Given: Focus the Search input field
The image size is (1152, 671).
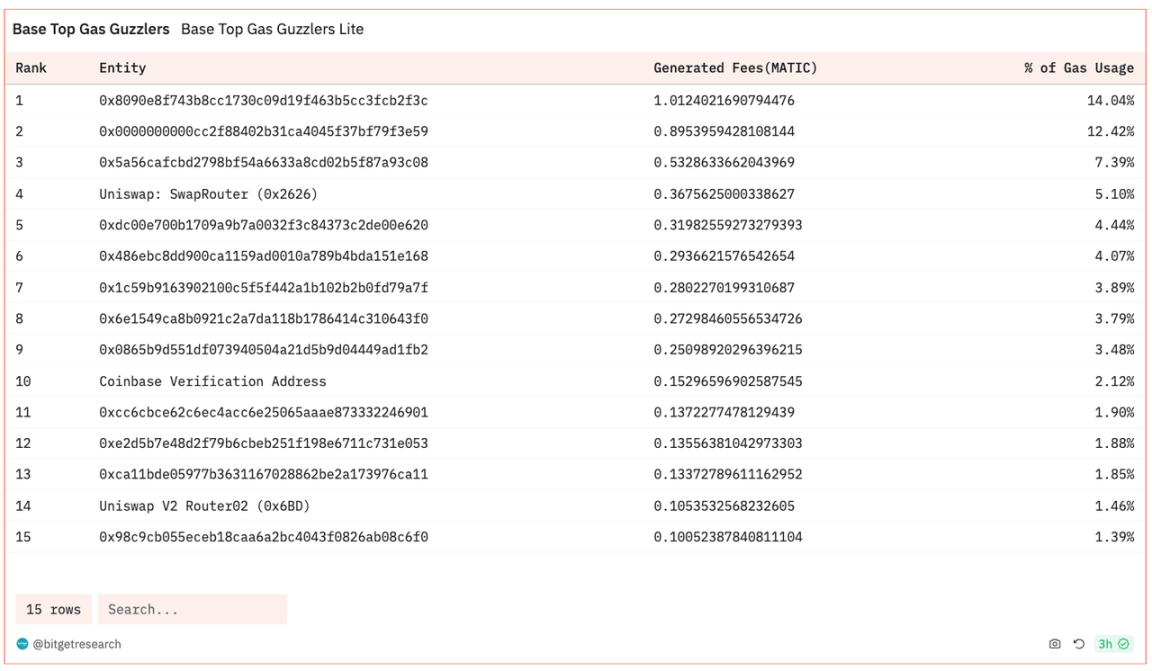Looking at the screenshot, I should 192,609.
